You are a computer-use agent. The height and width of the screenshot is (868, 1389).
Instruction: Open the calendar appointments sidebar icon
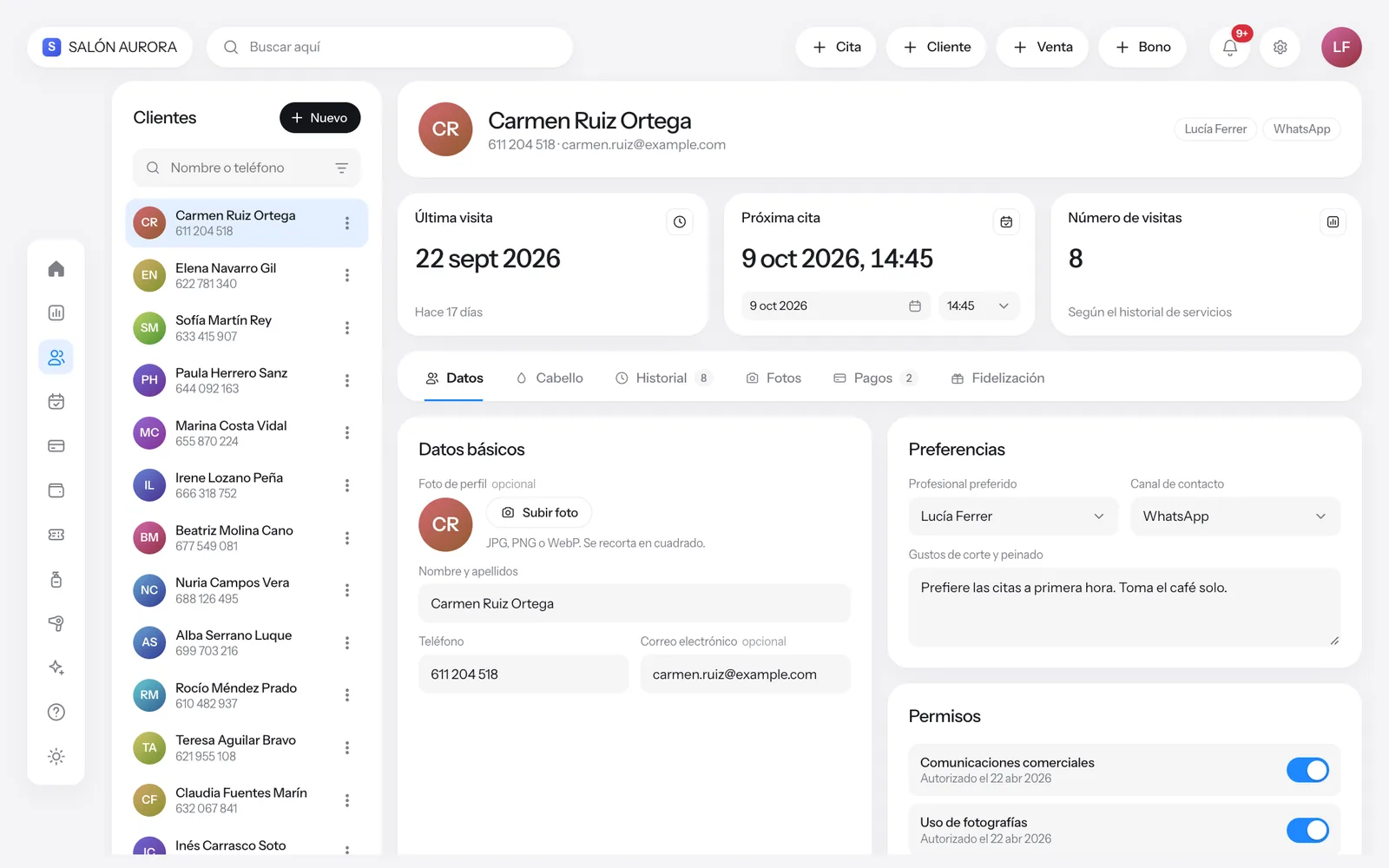pyautogui.click(x=56, y=402)
